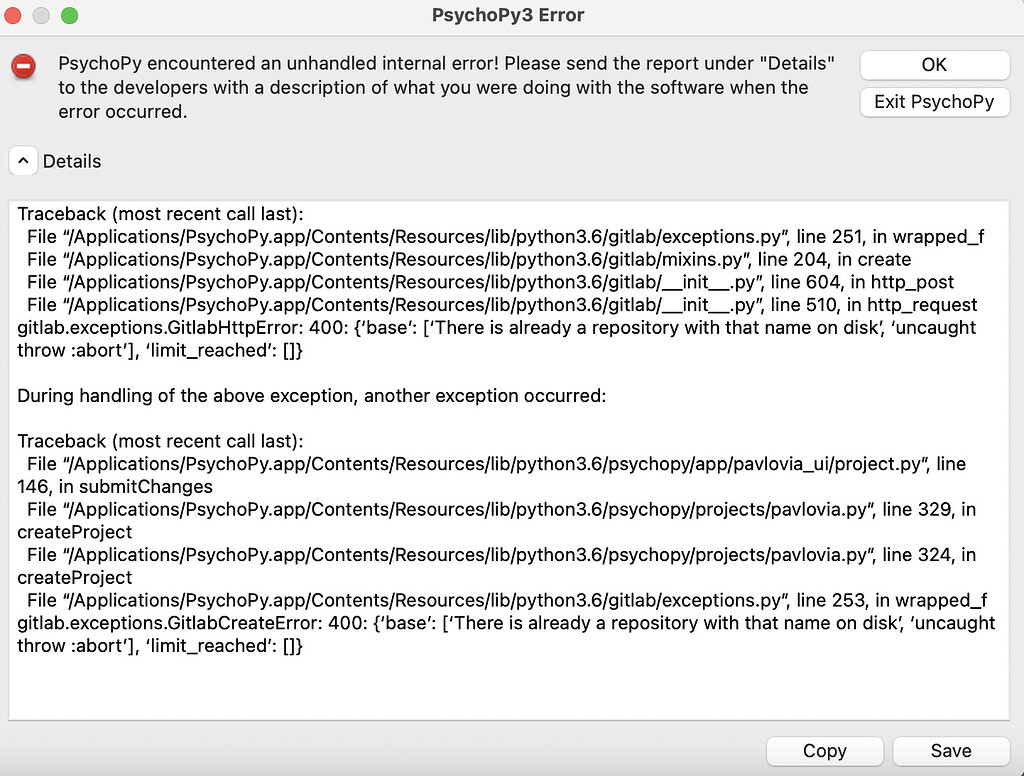The height and width of the screenshot is (776, 1024).
Task: Collapse the Details disclosure chevron
Action: [22, 160]
